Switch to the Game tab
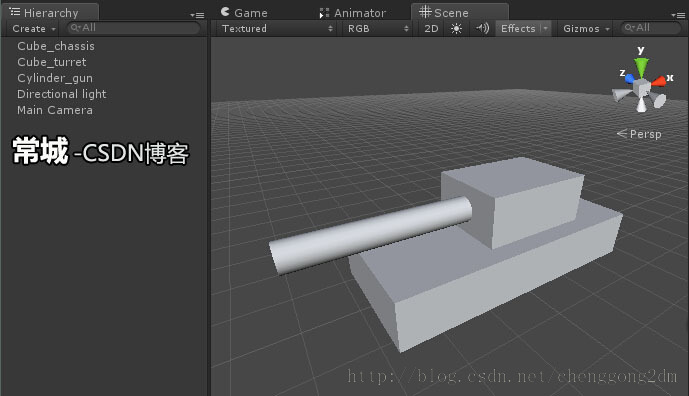Screen dimensions: 689x396 [244, 13]
